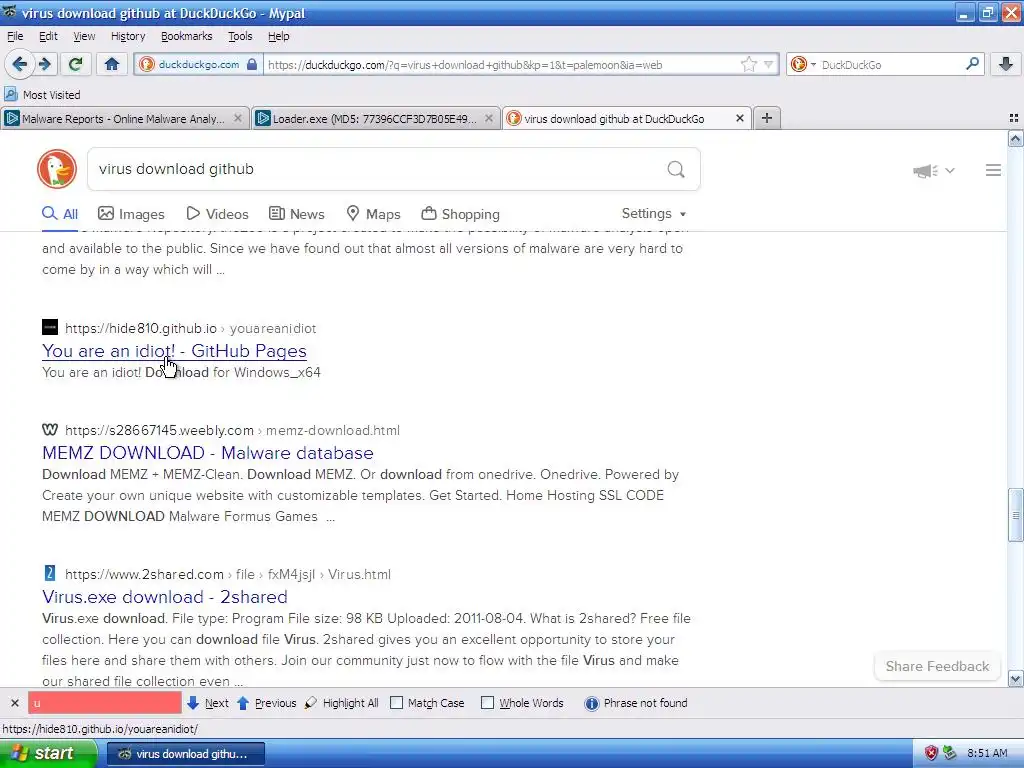Open the DuckDuckGo hamburger menu
The image size is (1024, 768).
pos(993,170)
